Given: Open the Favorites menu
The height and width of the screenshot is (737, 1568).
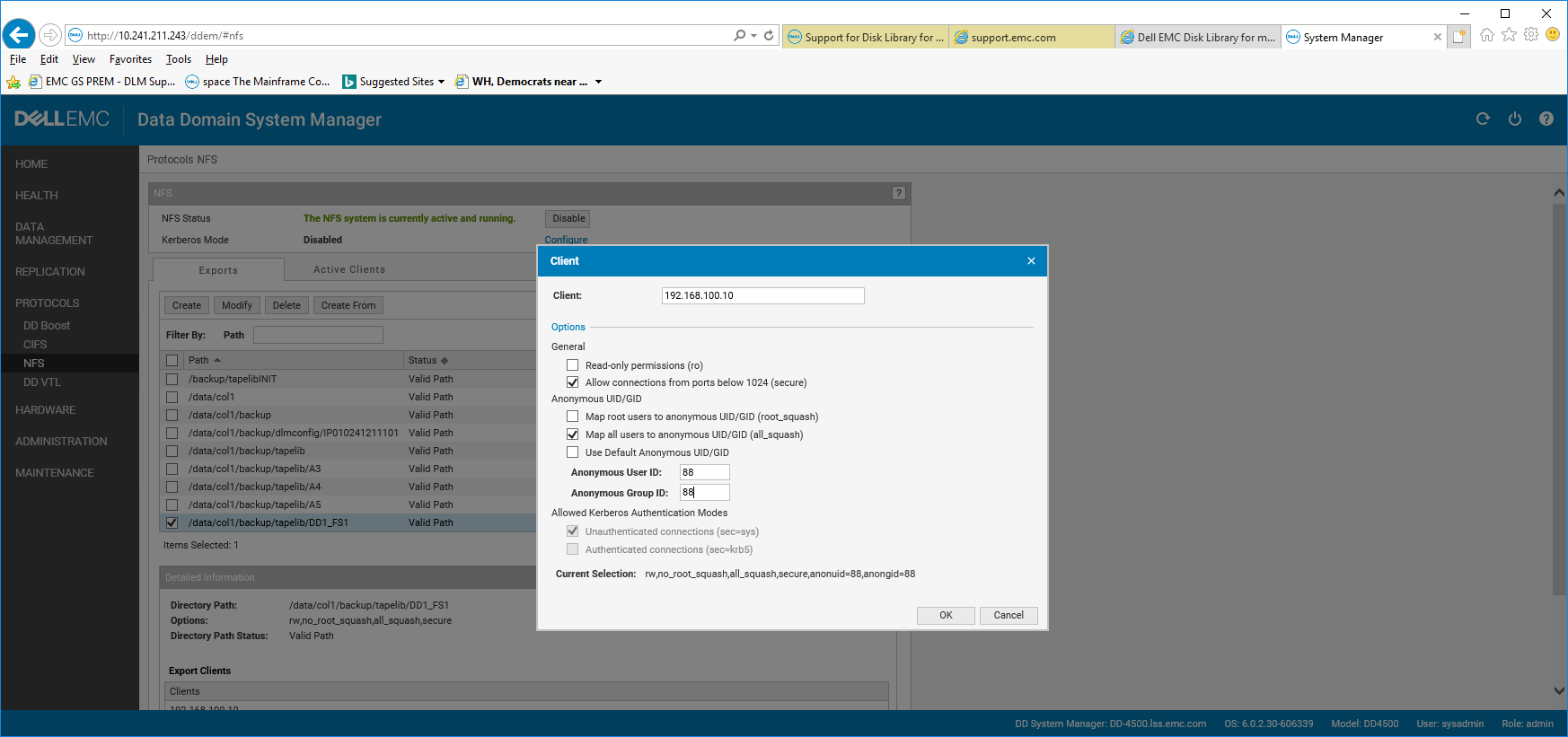Looking at the screenshot, I should pyautogui.click(x=130, y=59).
